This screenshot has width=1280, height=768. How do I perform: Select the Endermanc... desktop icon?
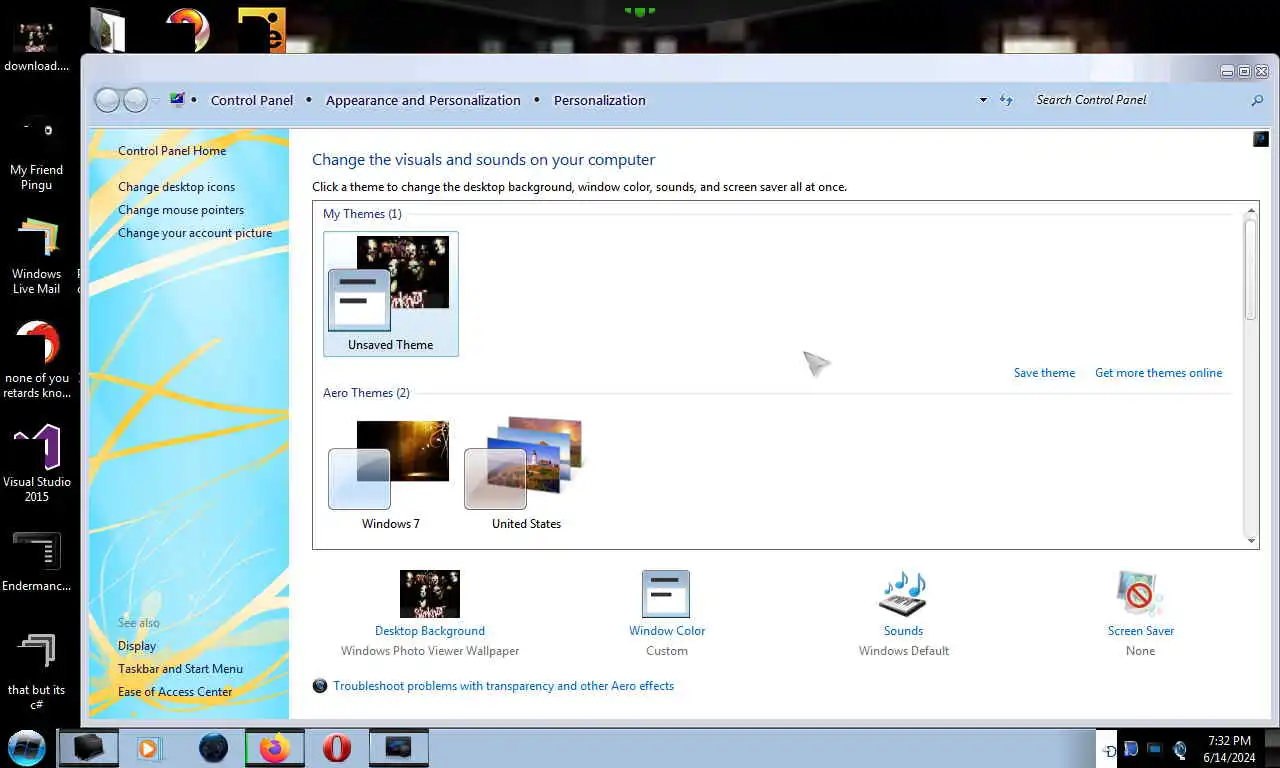[x=36, y=562]
